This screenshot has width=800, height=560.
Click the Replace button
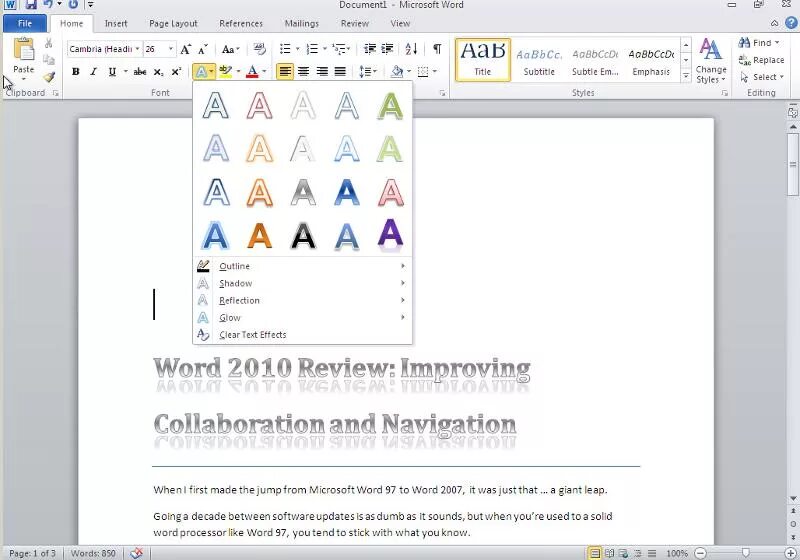tap(761, 60)
